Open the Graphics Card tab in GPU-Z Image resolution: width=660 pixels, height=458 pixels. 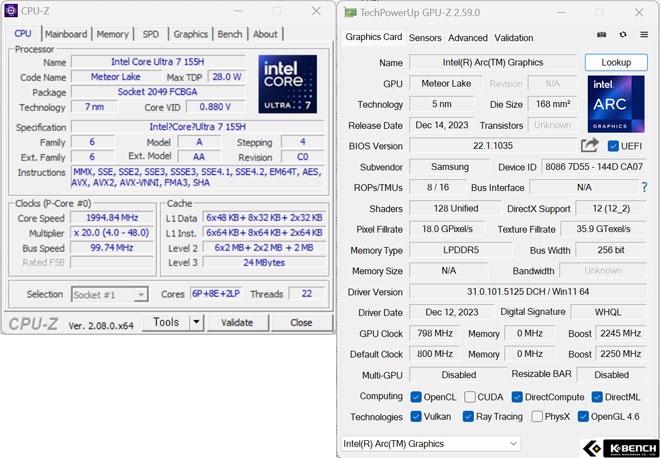click(374, 37)
